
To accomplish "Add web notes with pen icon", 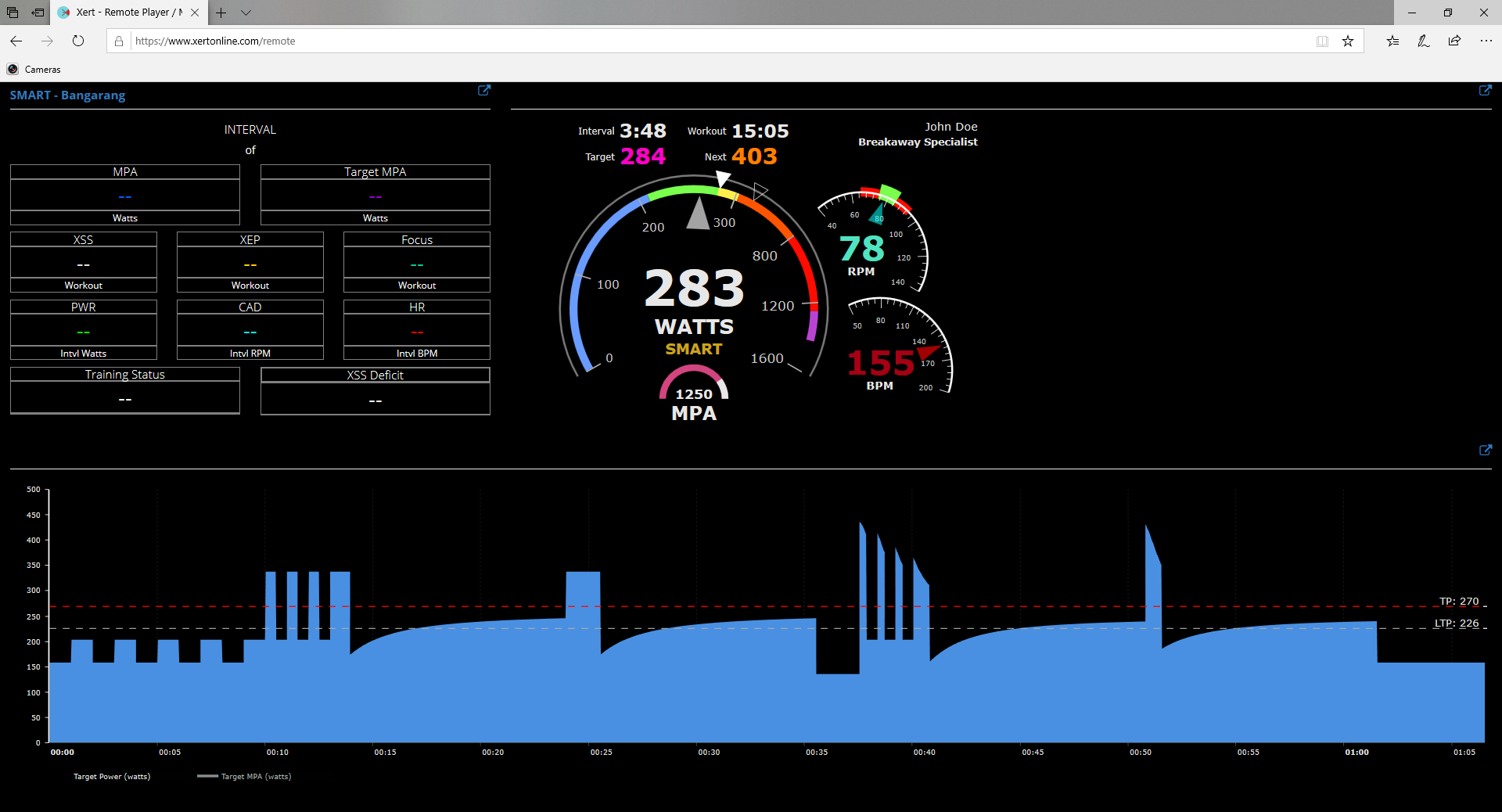I will 1424,41.
